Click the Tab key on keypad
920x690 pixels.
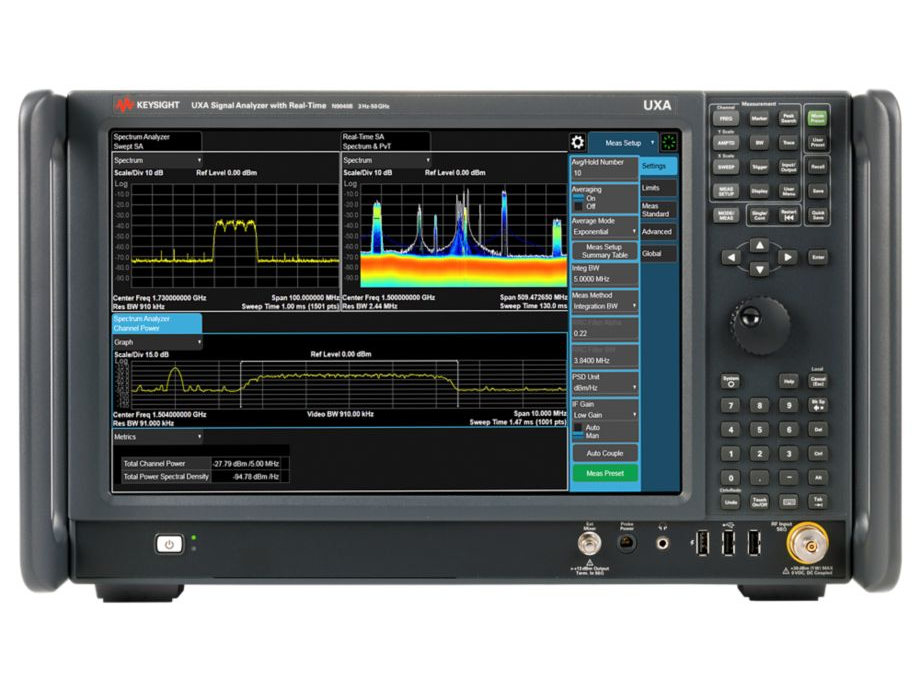817,502
